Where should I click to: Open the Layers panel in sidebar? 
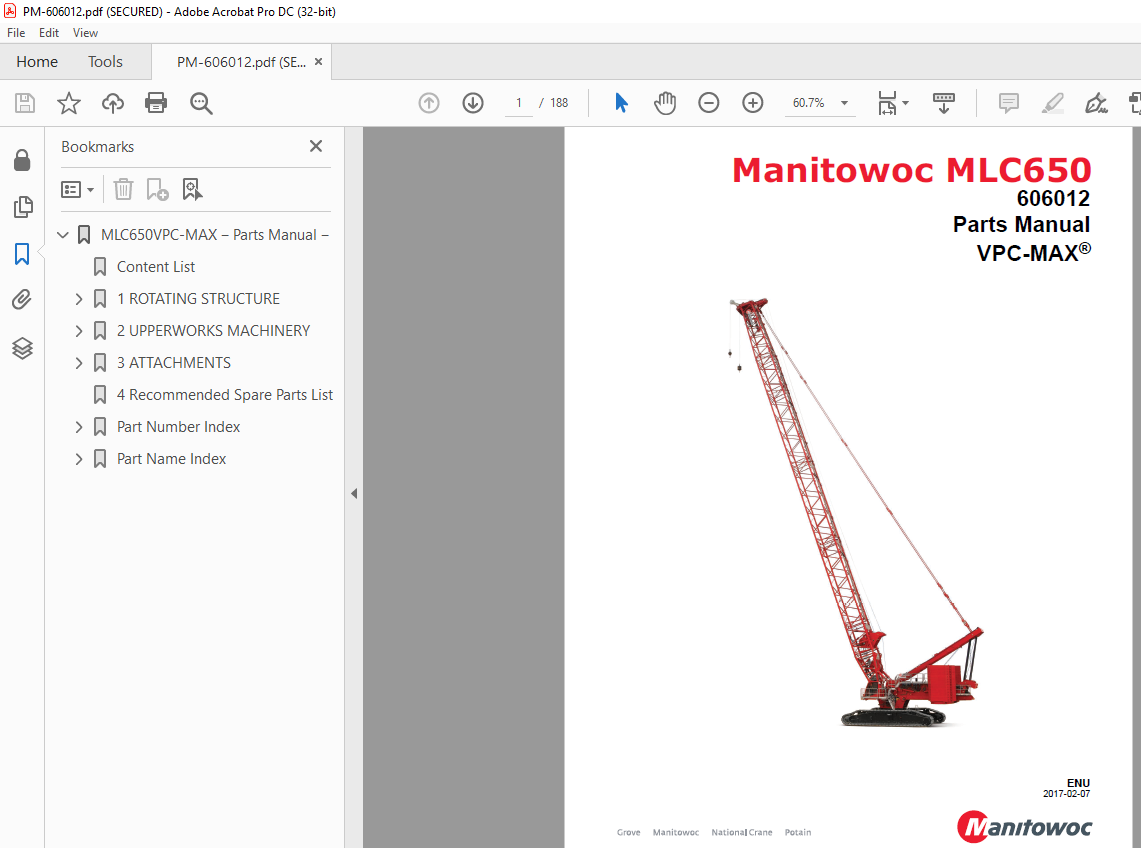pos(23,348)
